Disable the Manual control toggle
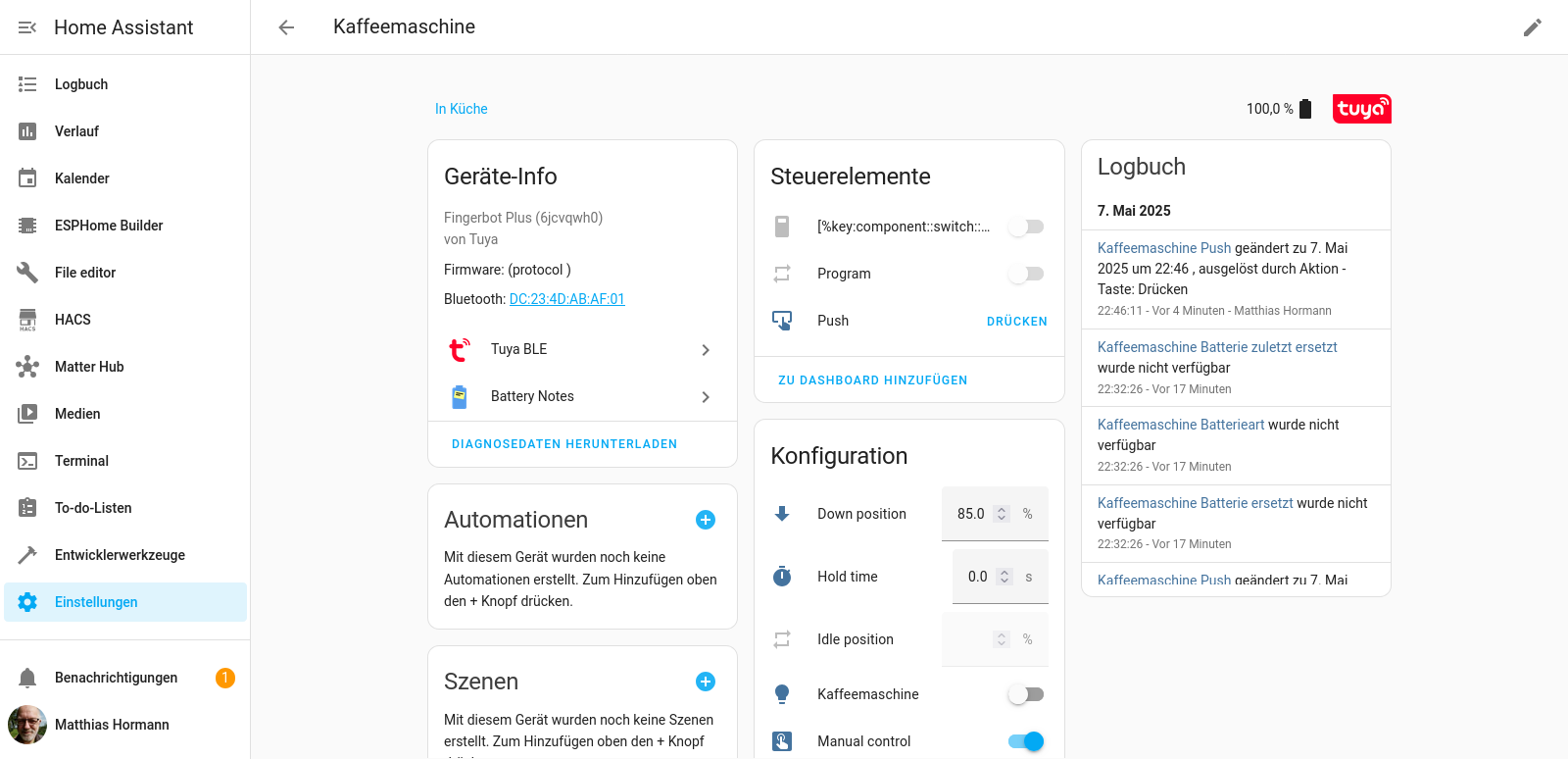This screenshot has height=759, width=1568. click(1026, 741)
